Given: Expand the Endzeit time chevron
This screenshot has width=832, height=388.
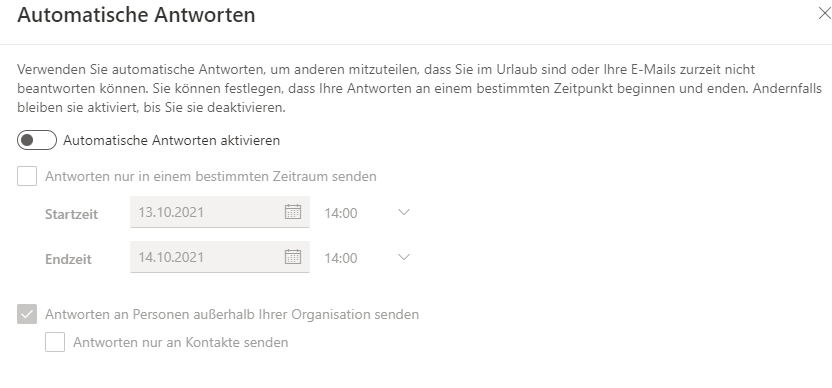Looking at the screenshot, I should 404,257.
